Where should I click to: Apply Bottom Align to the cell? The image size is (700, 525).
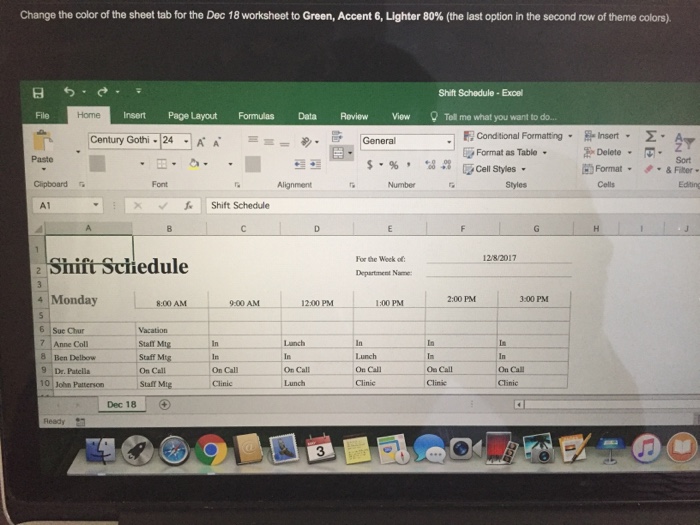click(284, 144)
